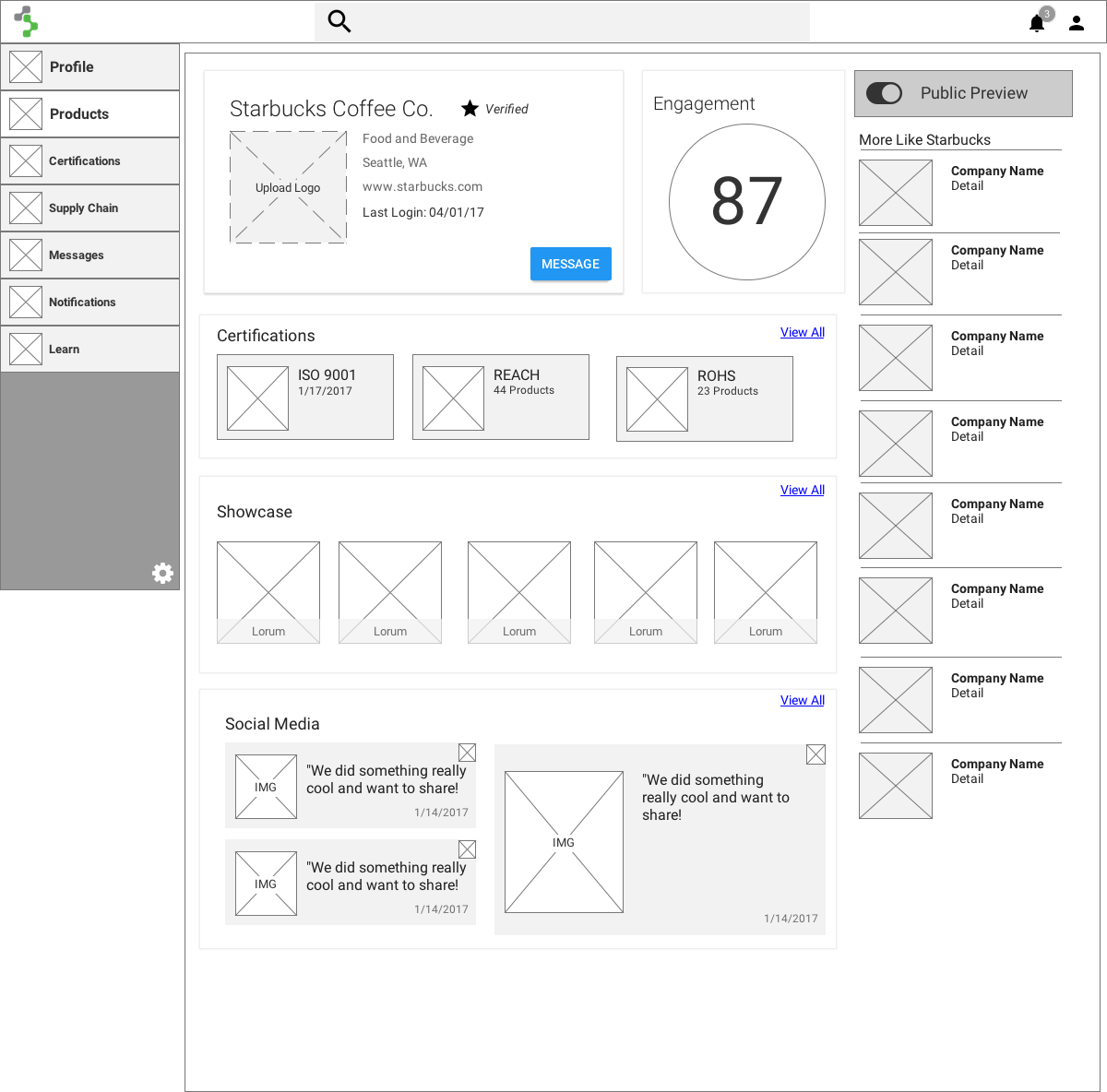Open the ISO 9001 certification card
Screen dimensions: 1107x1092
(305, 397)
